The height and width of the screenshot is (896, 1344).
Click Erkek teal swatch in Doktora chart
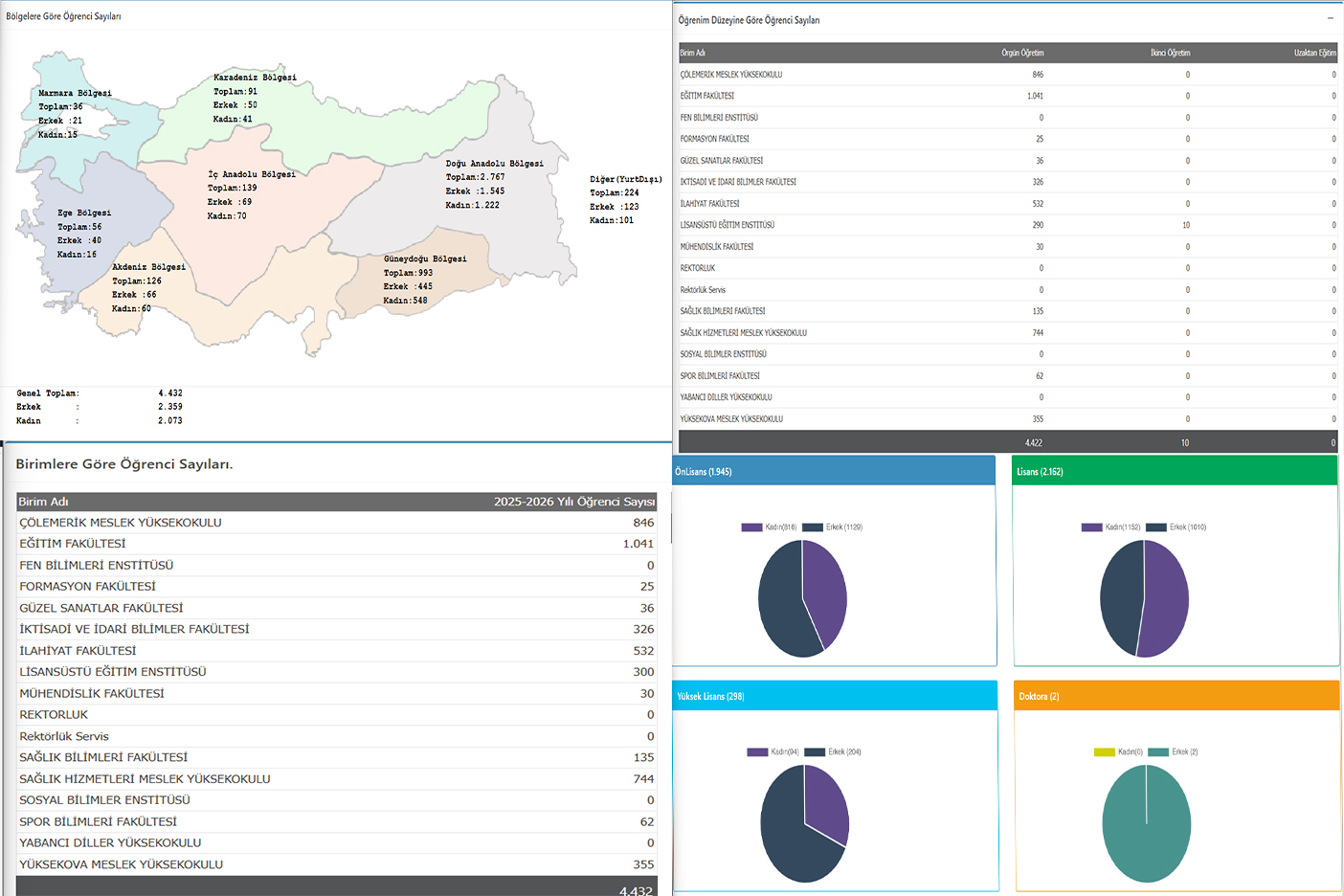pyautogui.click(x=1157, y=752)
